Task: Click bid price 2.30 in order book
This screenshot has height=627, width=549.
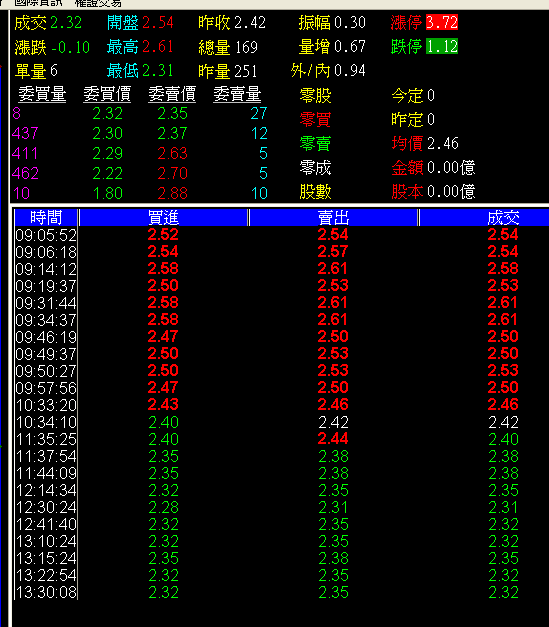Action: (x=108, y=133)
